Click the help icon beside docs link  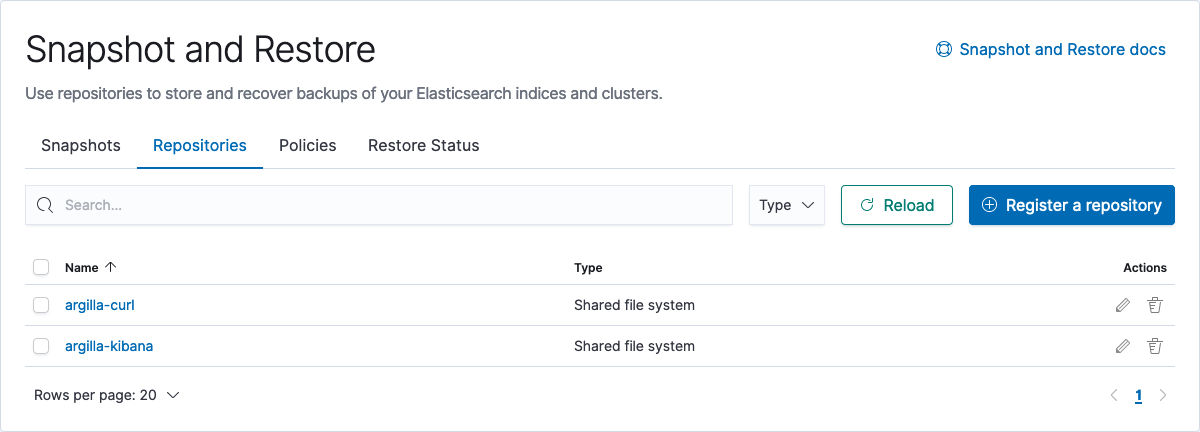(x=943, y=49)
